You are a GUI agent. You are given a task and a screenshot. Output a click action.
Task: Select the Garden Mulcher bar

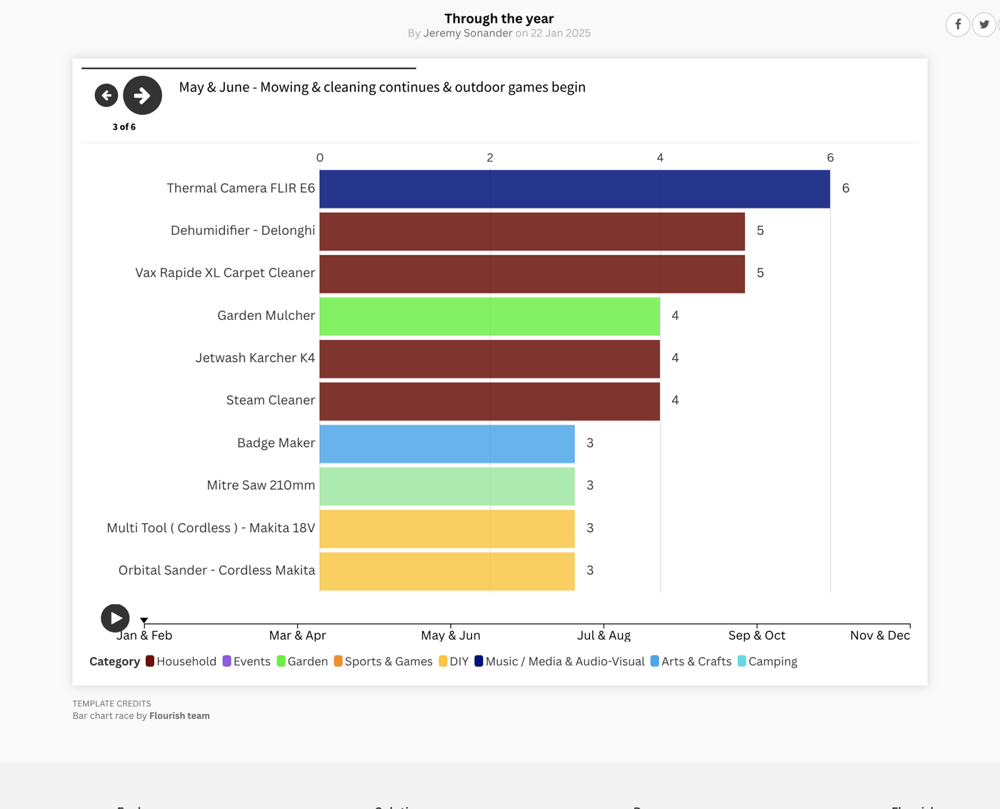pos(490,316)
